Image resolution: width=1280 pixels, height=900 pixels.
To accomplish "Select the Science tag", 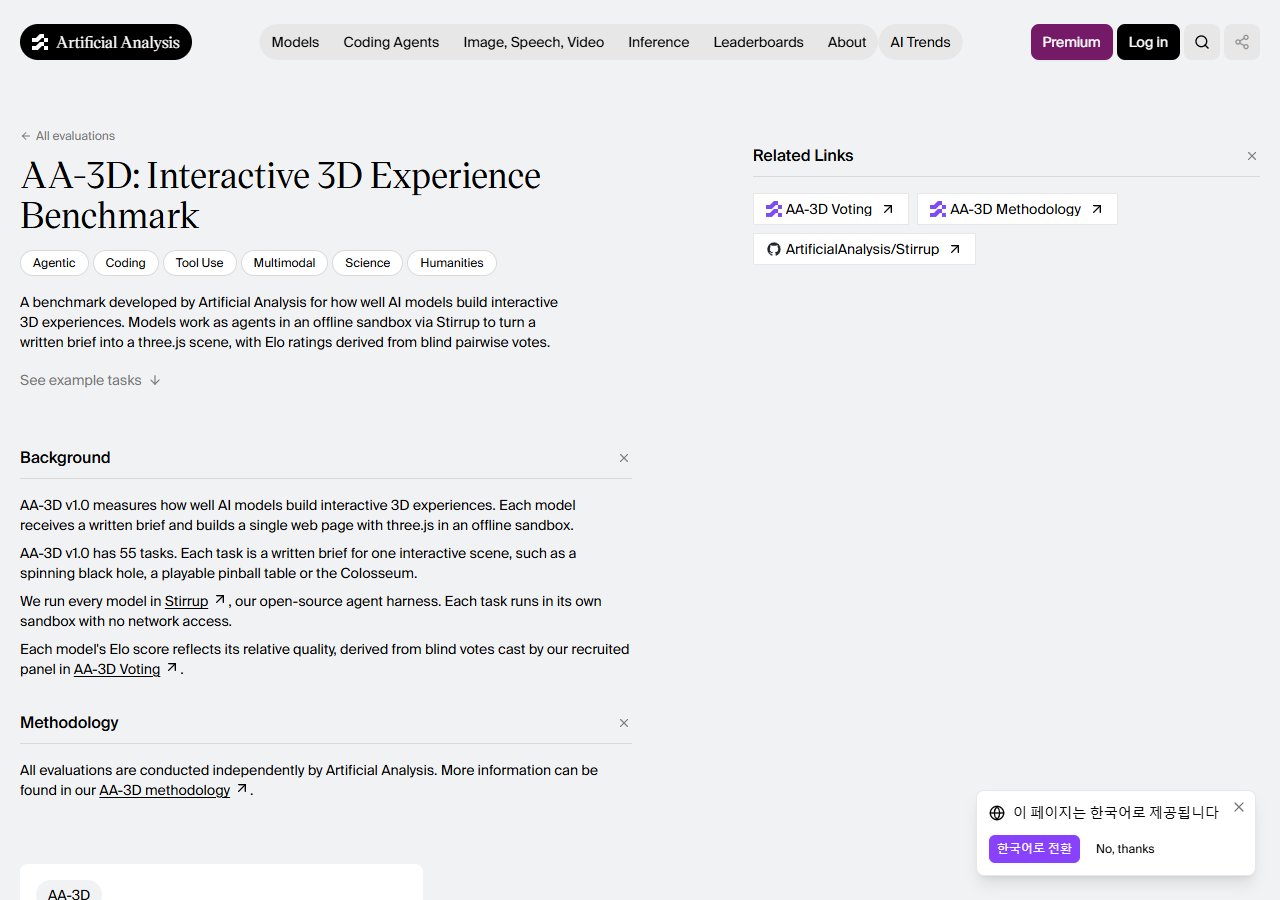I will [368, 263].
